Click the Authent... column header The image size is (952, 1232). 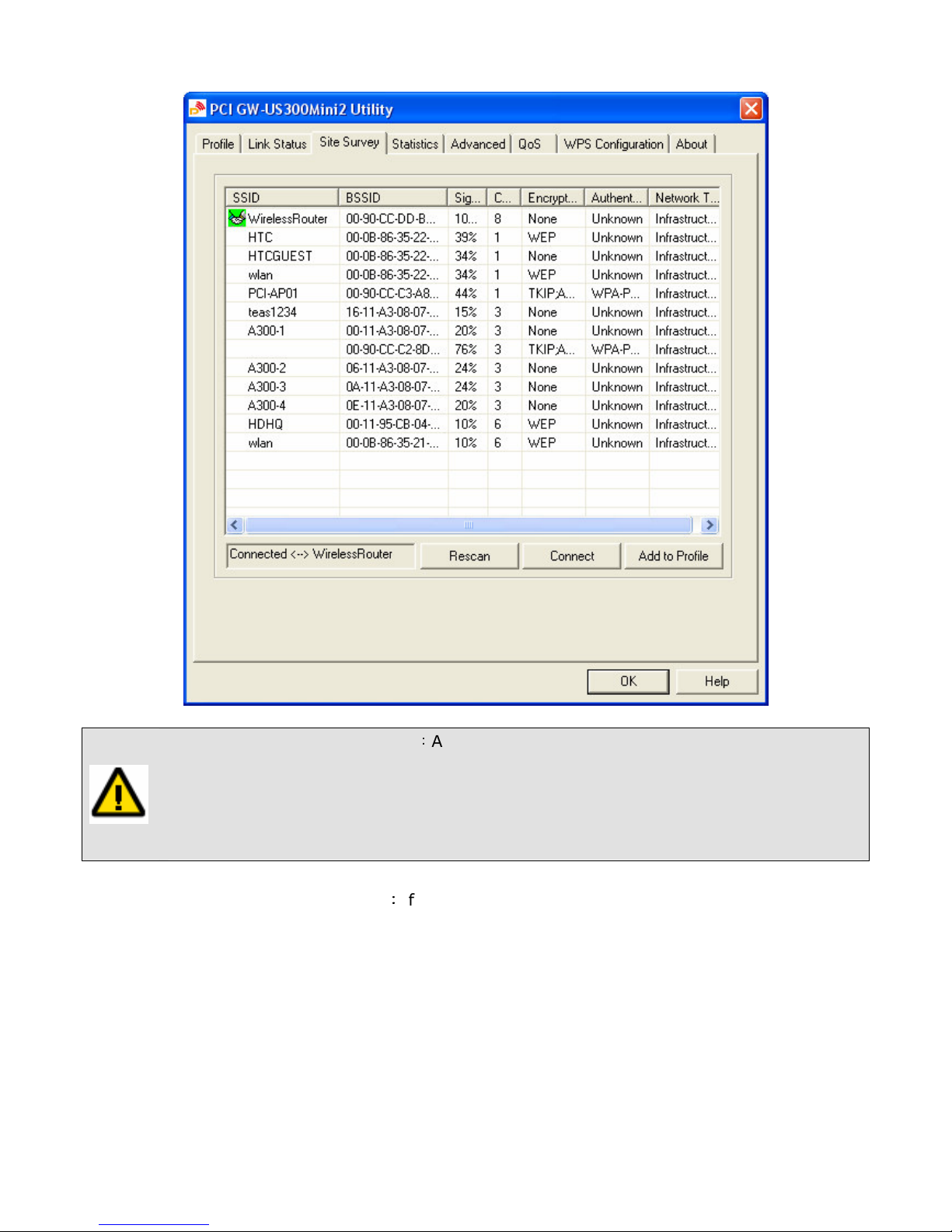coord(616,197)
